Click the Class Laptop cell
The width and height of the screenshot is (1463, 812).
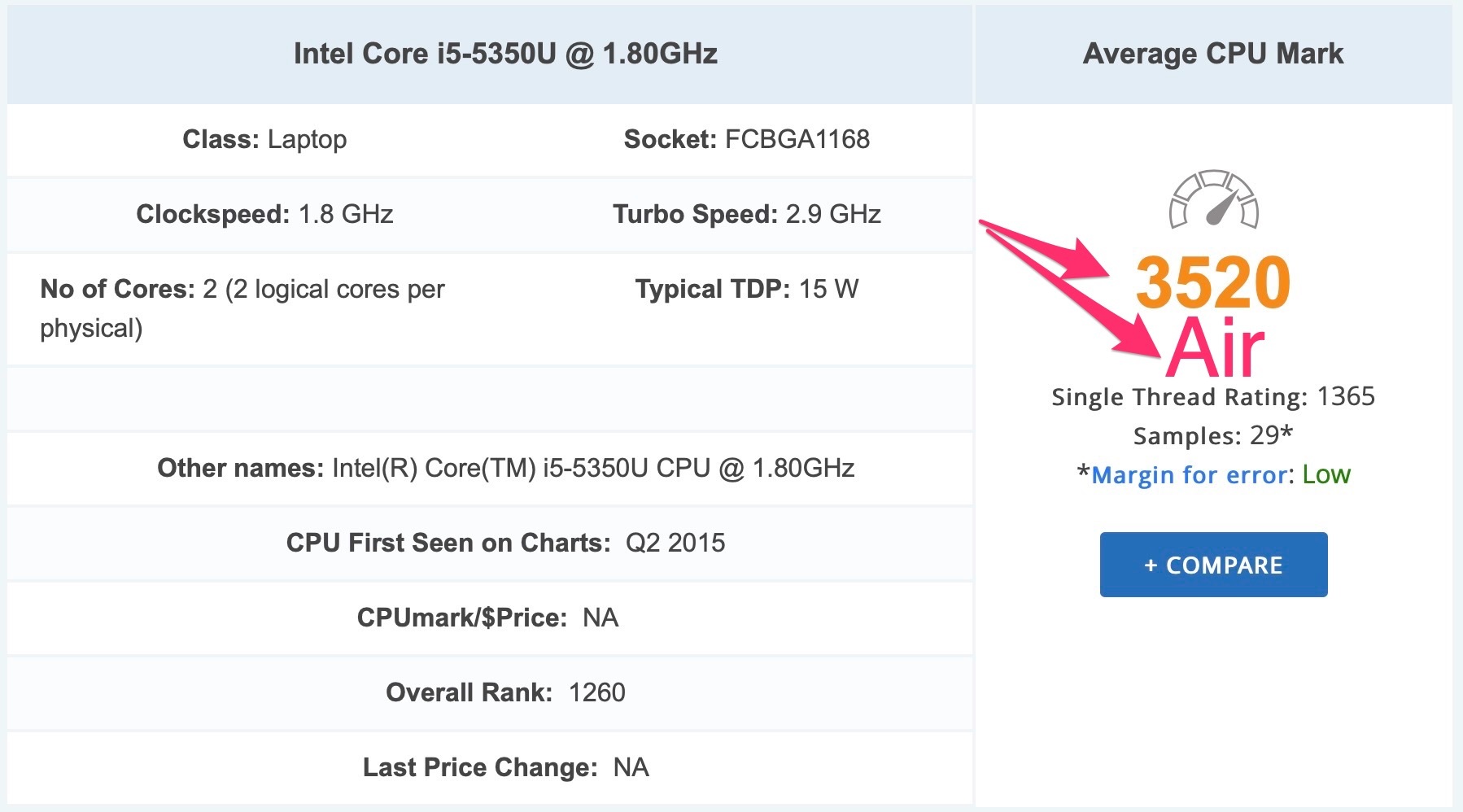[x=264, y=139]
